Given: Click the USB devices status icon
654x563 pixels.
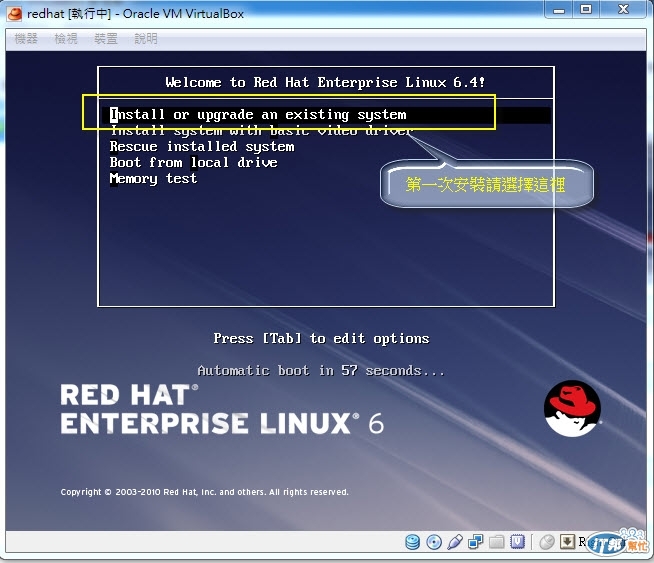Looking at the screenshot, I should point(455,542).
